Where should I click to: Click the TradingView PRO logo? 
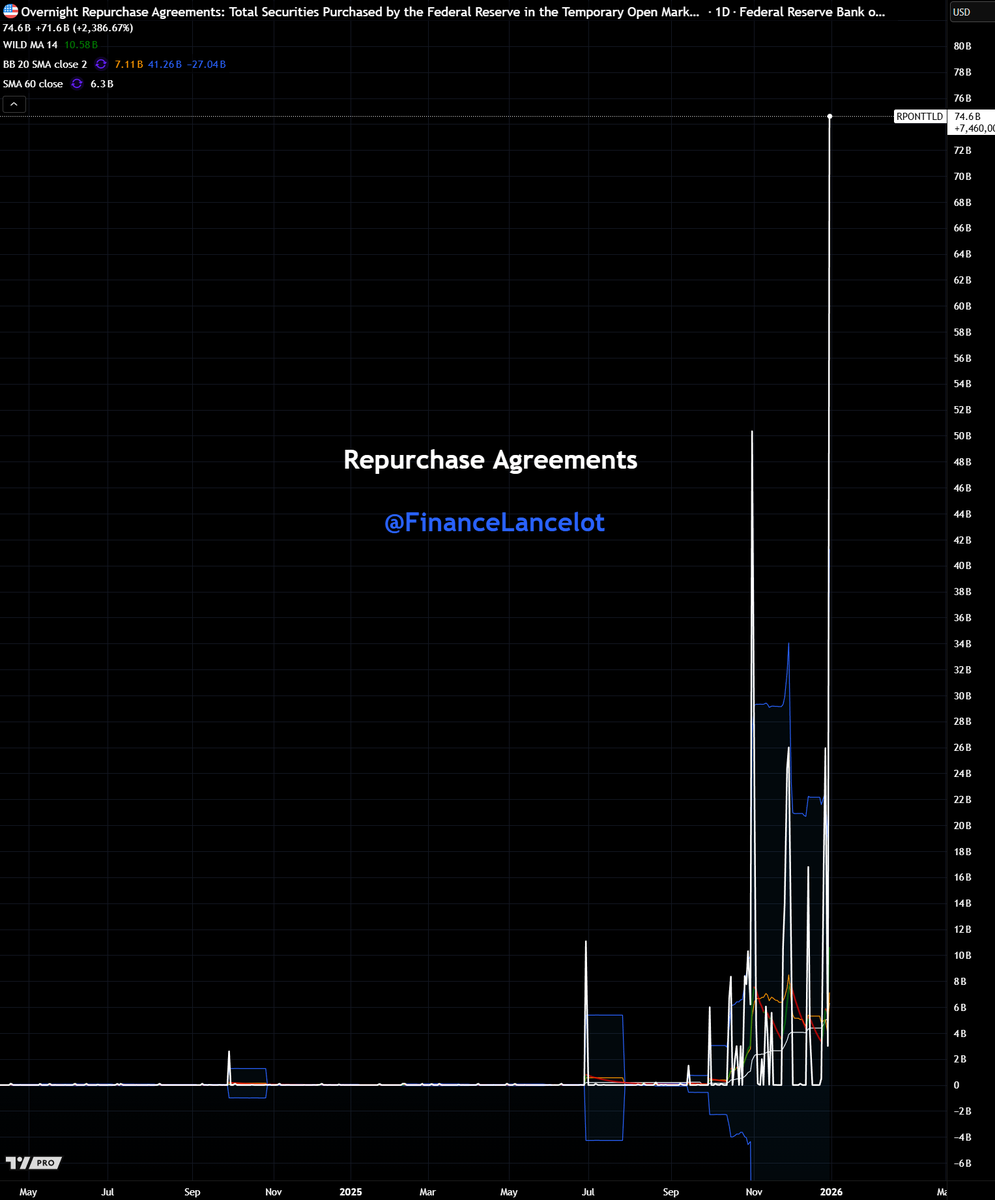pos(34,1163)
